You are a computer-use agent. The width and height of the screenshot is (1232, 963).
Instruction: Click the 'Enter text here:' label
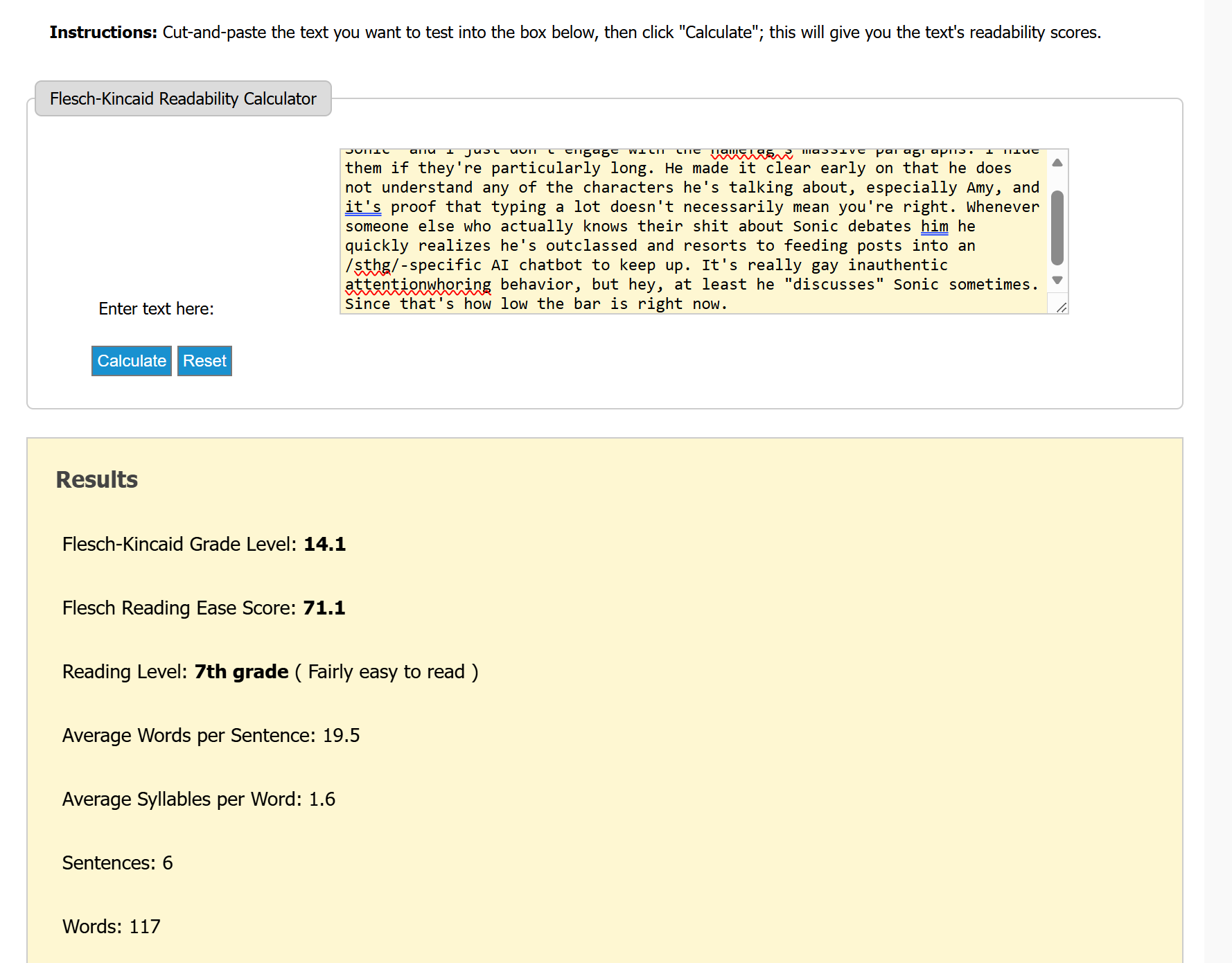[x=157, y=309]
